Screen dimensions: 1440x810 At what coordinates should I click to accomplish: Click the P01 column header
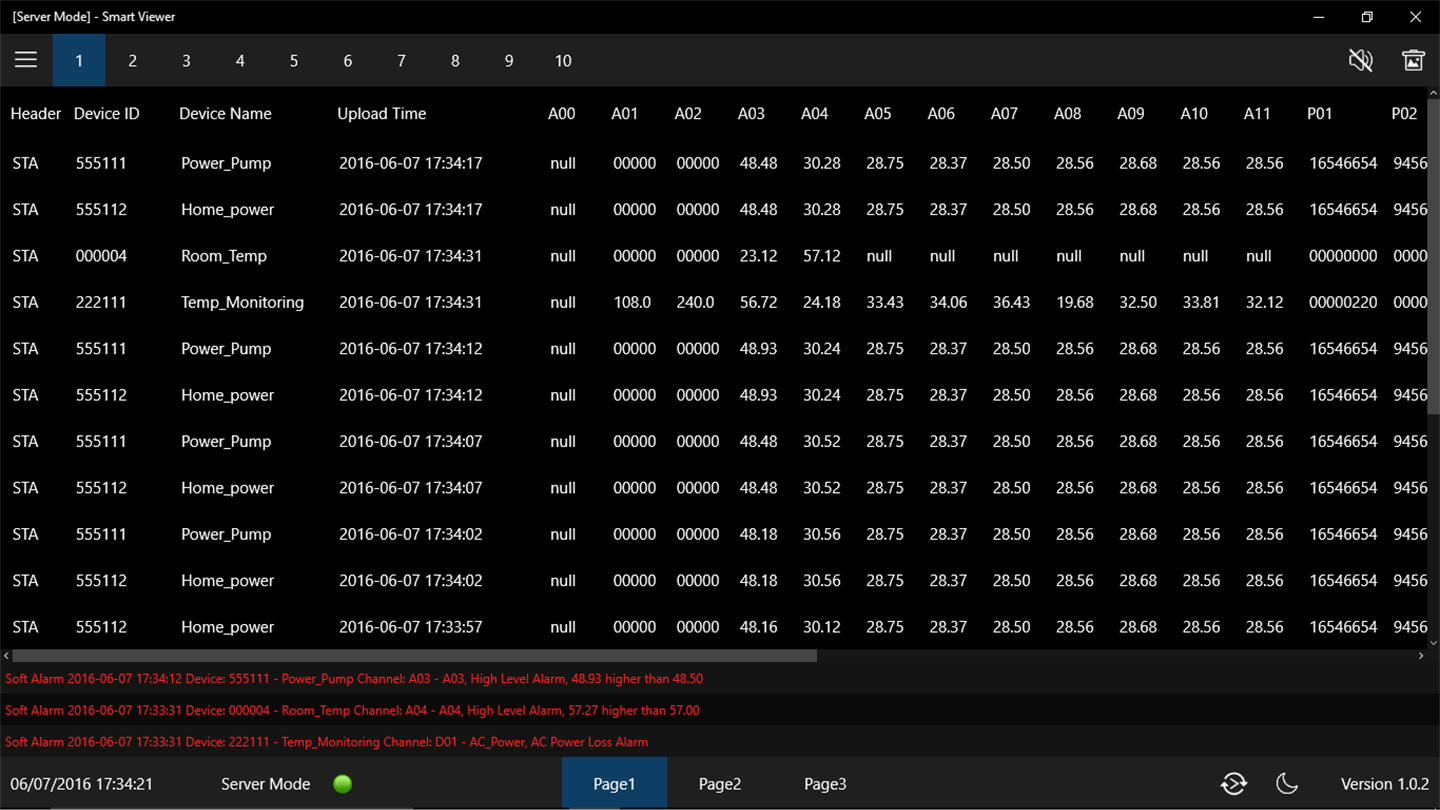1320,113
